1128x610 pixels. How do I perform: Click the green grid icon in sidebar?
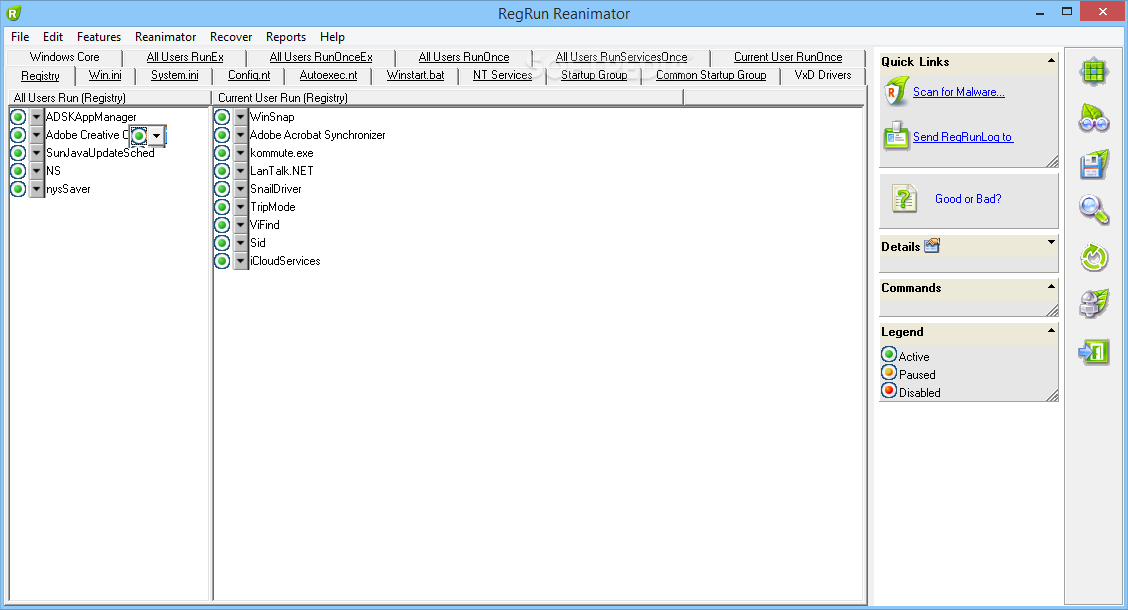1093,72
